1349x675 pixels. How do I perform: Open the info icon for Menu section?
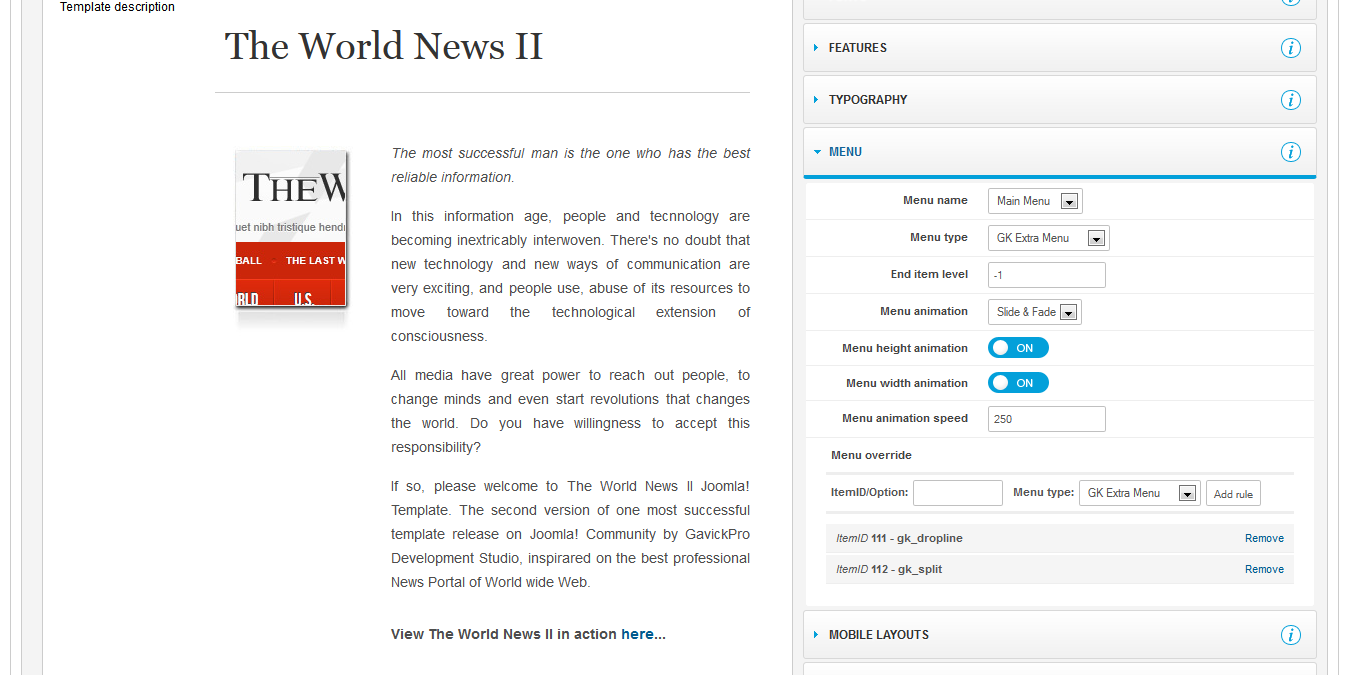(x=1290, y=152)
